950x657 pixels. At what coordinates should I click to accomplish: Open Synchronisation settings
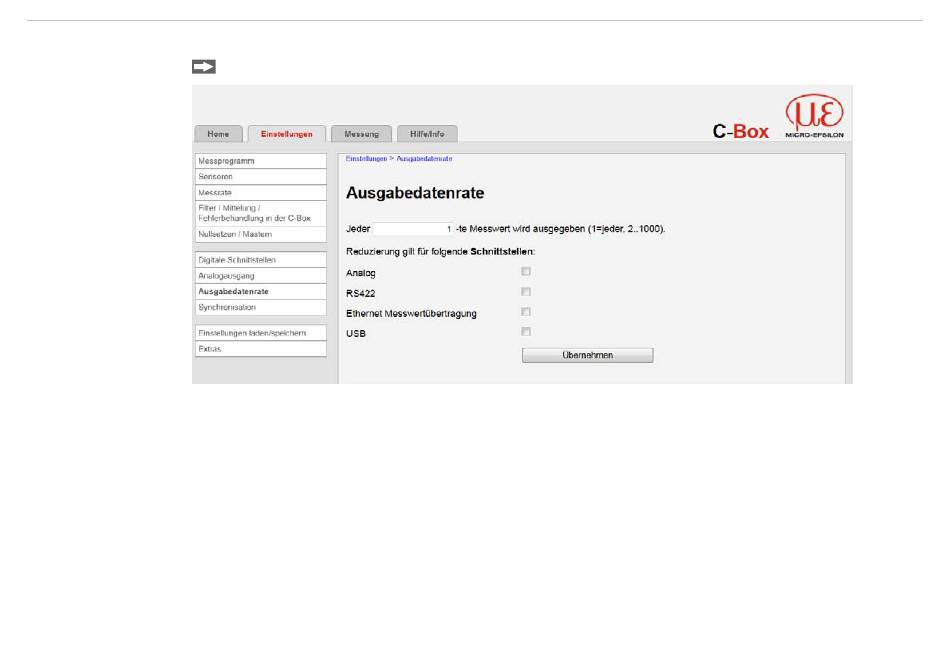pyautogui.click(x=261, y=307)
